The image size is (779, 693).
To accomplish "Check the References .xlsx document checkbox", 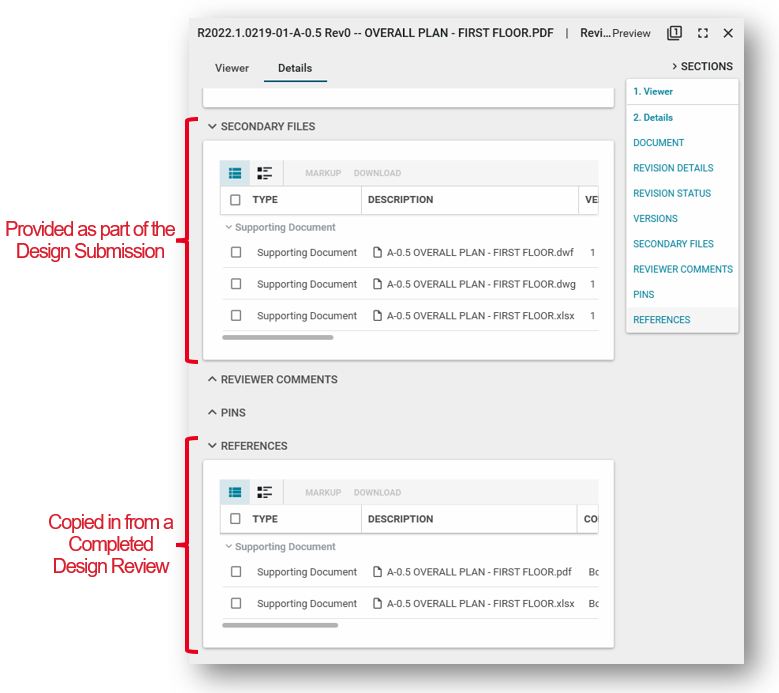I will tap(236, 604).
